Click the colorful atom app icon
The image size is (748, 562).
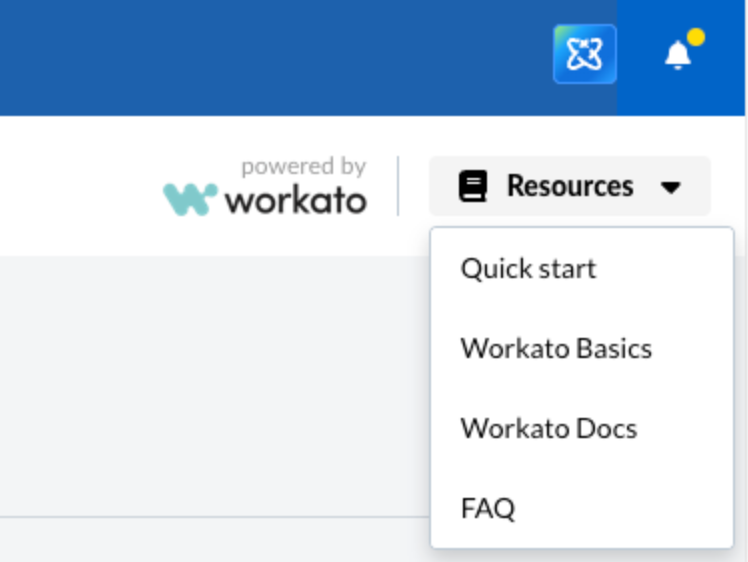point(585,54)
